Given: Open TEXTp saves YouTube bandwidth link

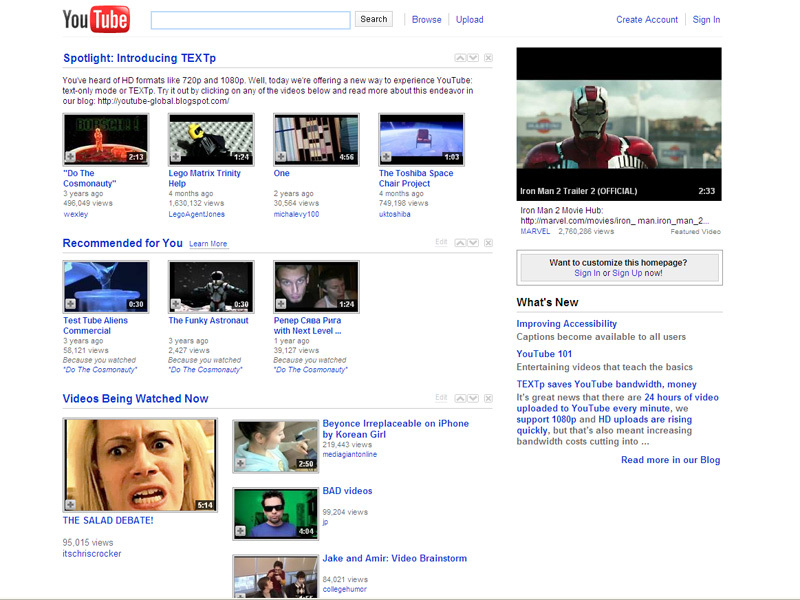Looking at the screenshot, I should click(x=606, y=384).
